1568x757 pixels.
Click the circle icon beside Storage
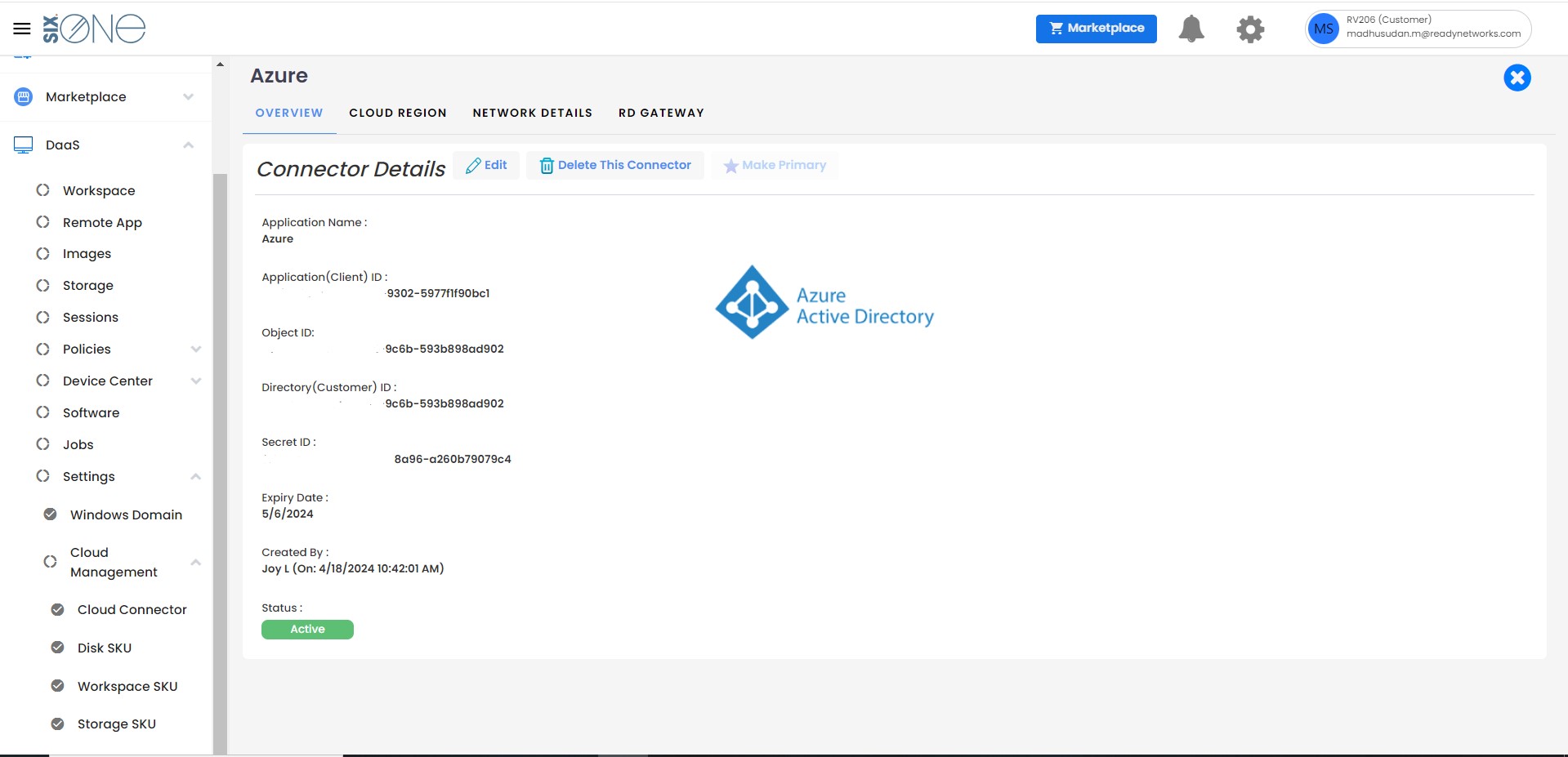(x=43, y=285)
